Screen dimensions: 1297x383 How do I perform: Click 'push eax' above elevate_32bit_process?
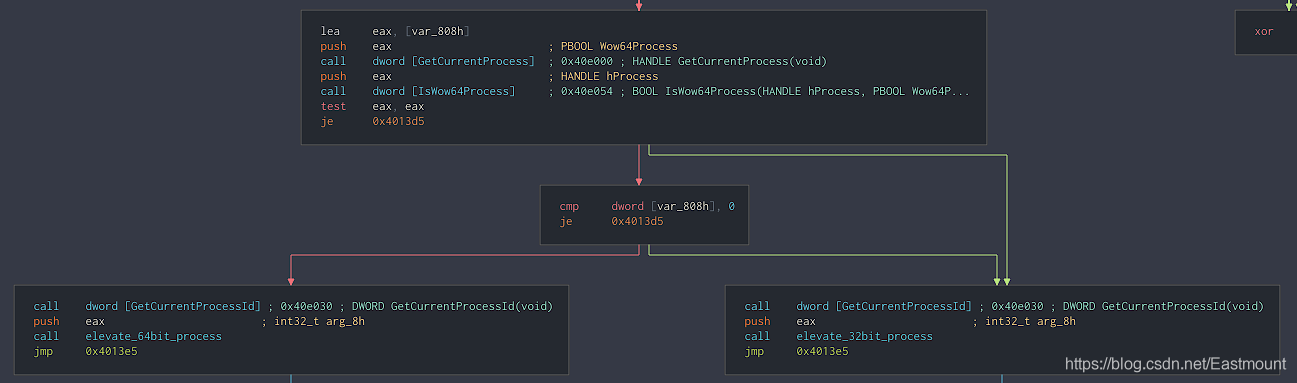780,321
